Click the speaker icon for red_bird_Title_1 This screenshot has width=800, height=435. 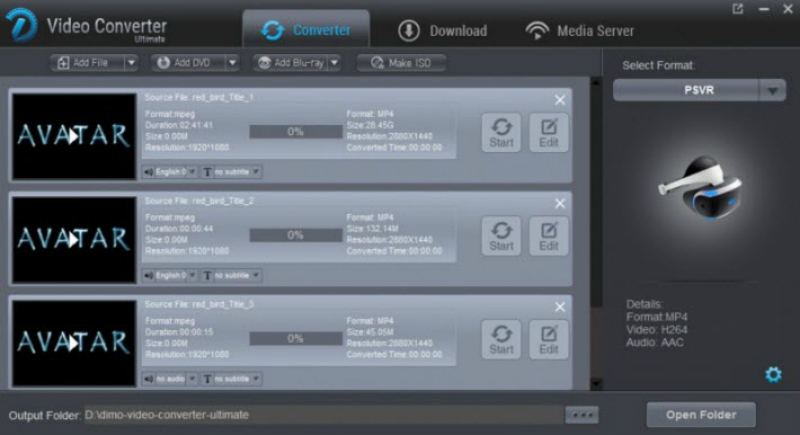(x=148, y=172)
